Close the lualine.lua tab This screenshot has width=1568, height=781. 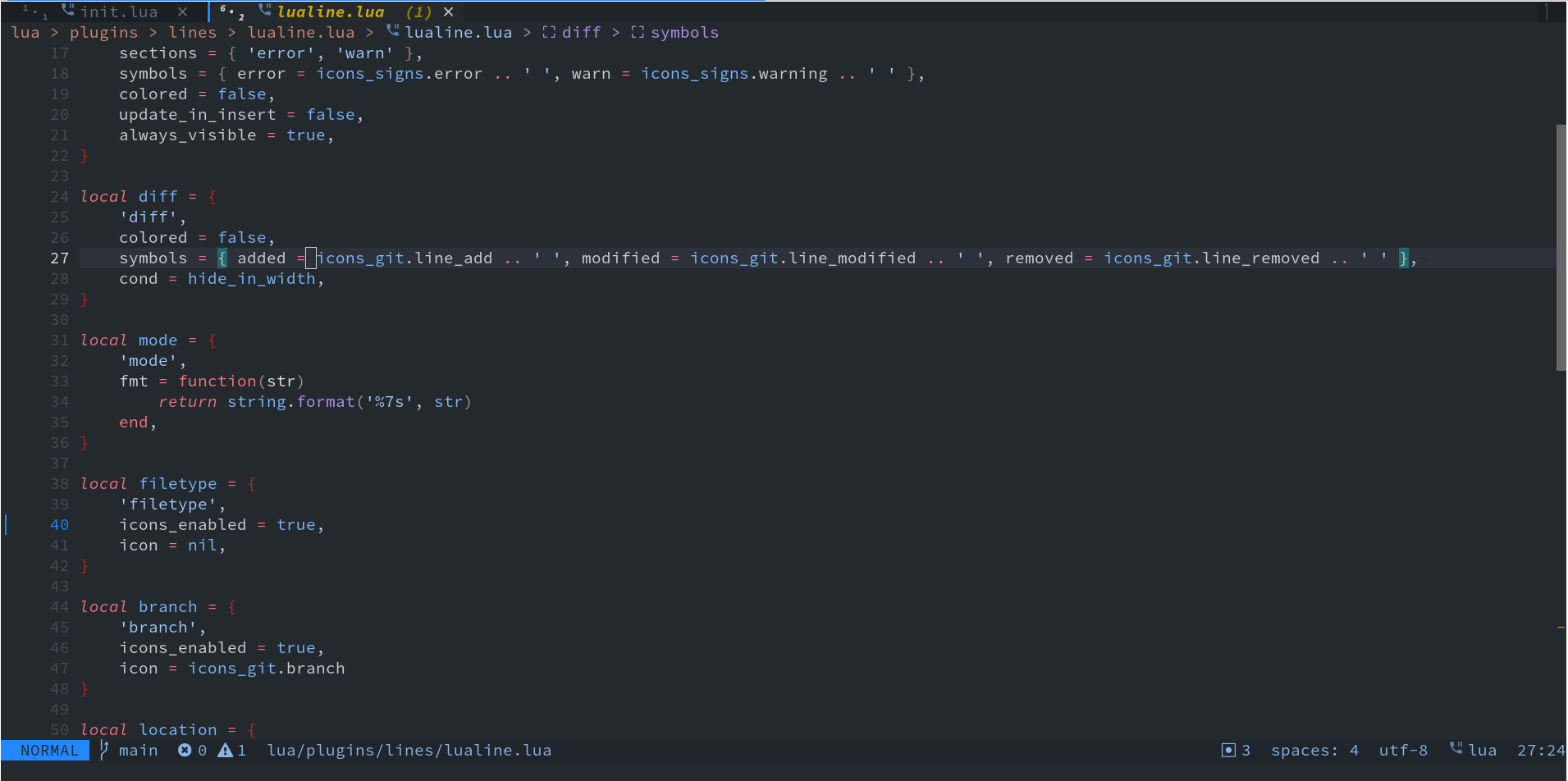click(448, 11)
